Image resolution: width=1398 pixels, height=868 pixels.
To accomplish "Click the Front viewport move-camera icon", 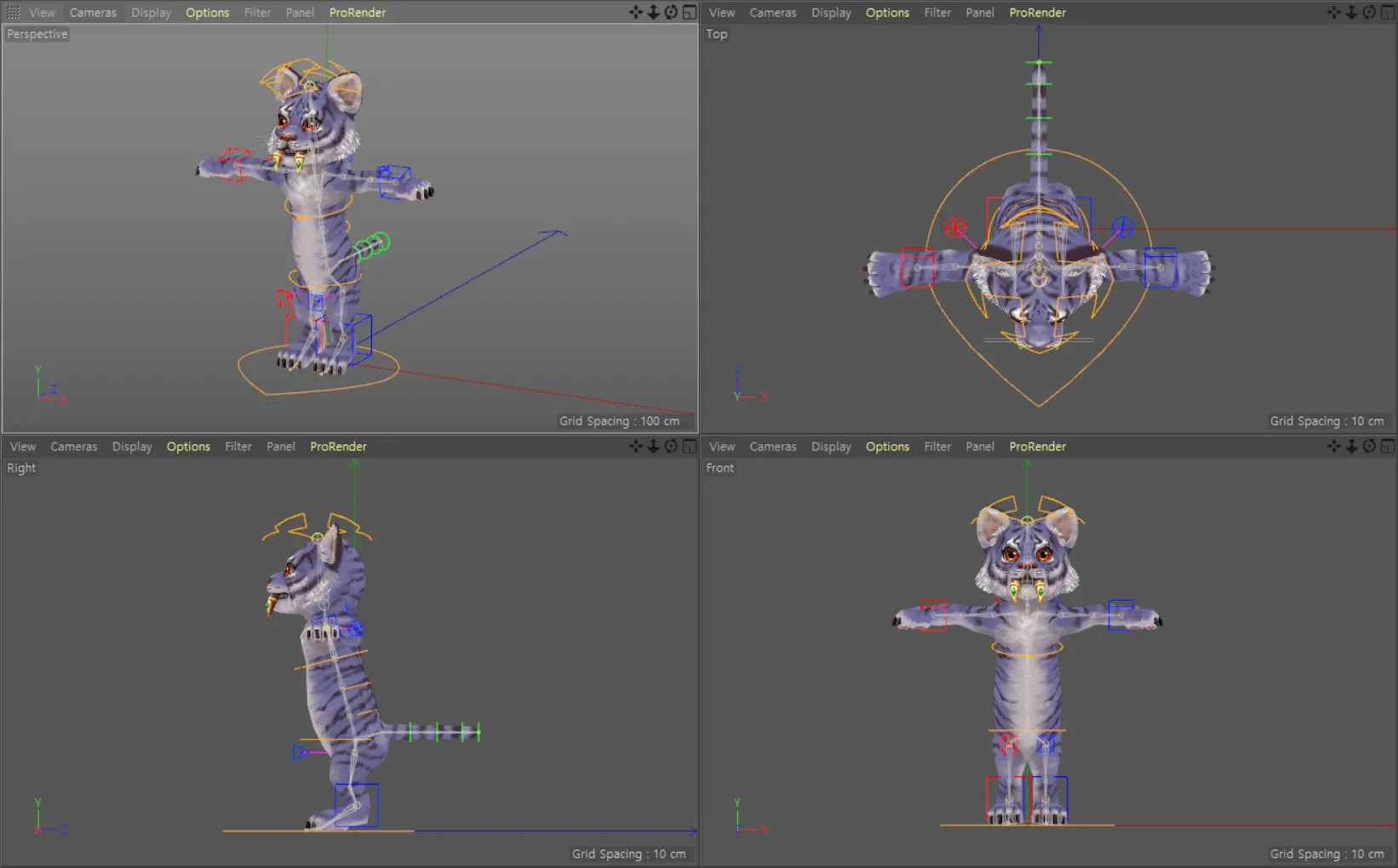I will click(1334, 446).
